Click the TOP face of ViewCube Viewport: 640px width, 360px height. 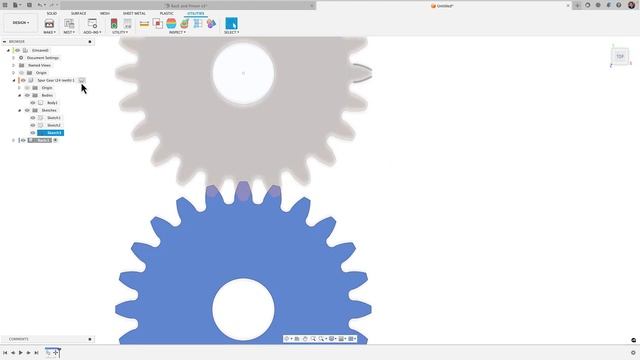point(620,57)
